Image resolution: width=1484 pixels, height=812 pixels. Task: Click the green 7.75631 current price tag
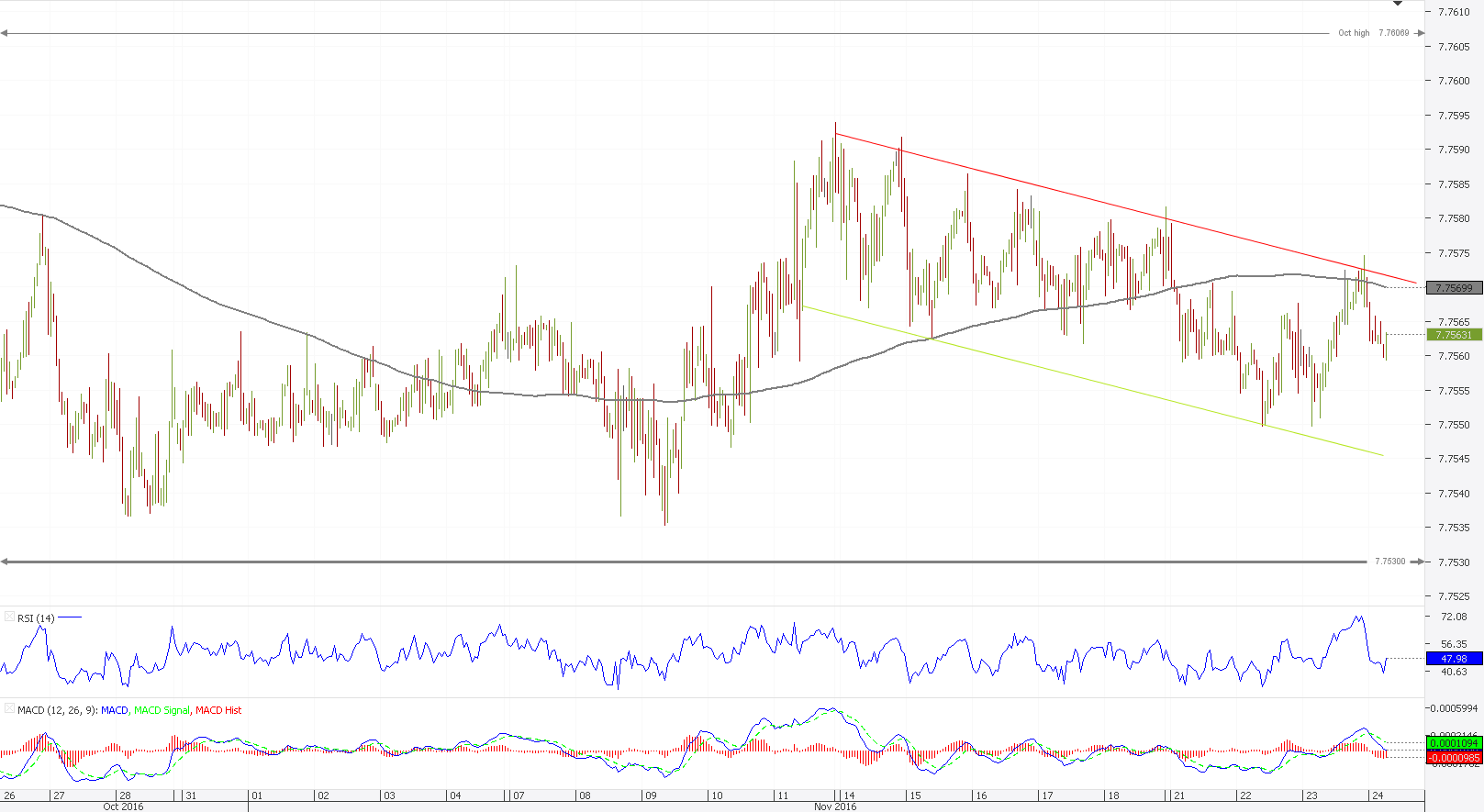click(1455, 335)
